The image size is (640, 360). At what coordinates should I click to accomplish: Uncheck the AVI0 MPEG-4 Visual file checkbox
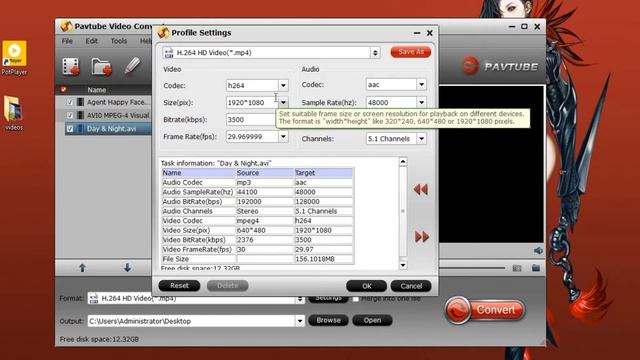click(x=70, y=115)
